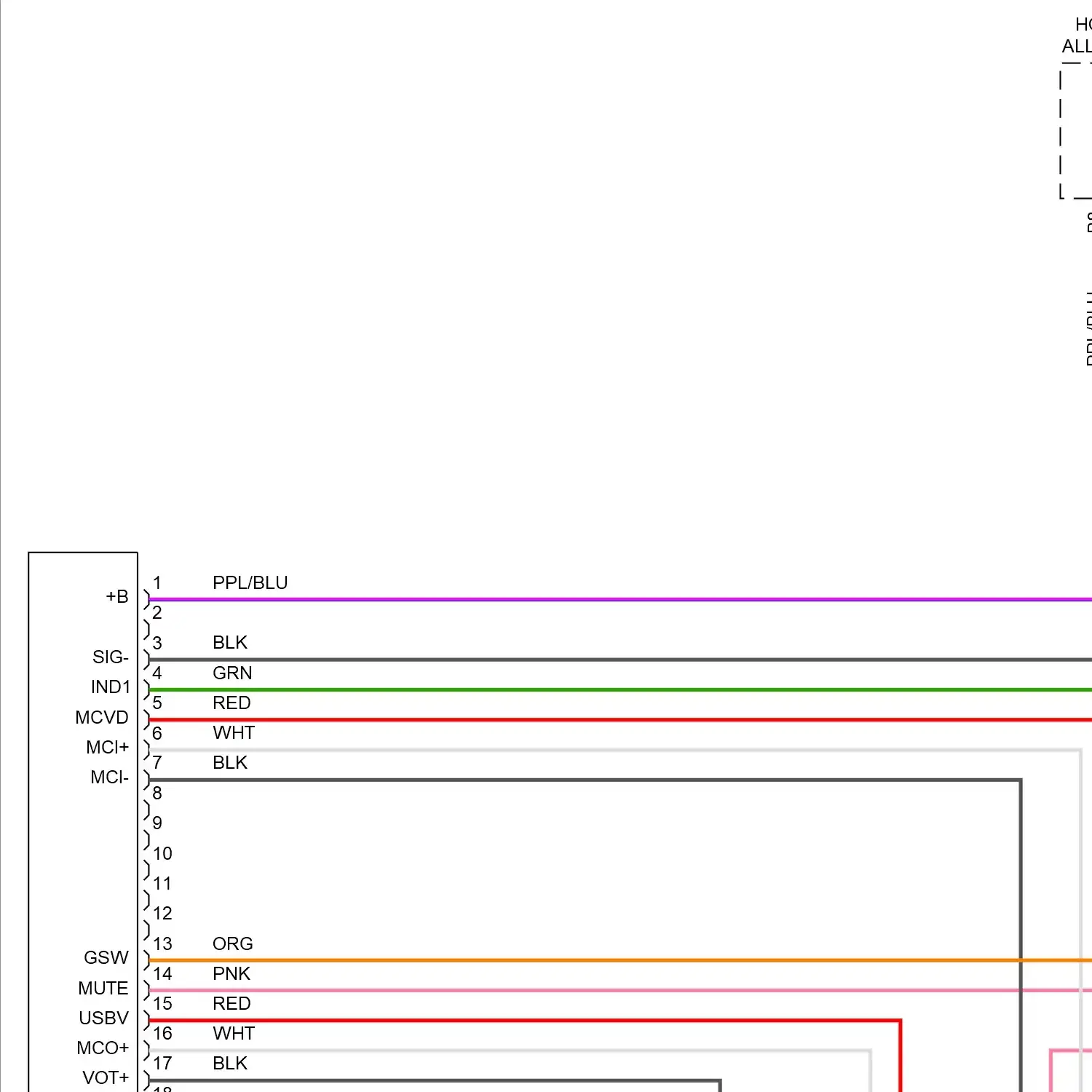Click the ORG wire color label
Image resolution: width=1092 pixels, height=1092 pixels.
(233, 944)
